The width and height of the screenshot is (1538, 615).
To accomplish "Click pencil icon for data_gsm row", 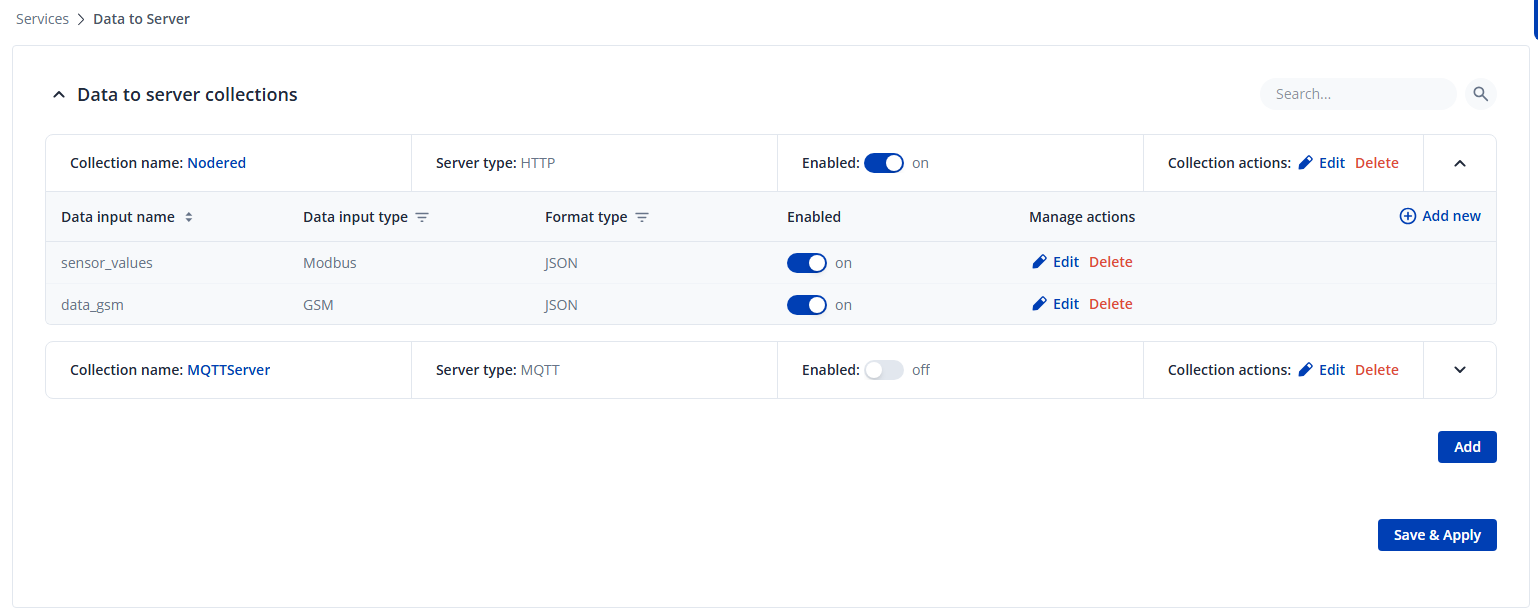I will tap(1039, 304).
